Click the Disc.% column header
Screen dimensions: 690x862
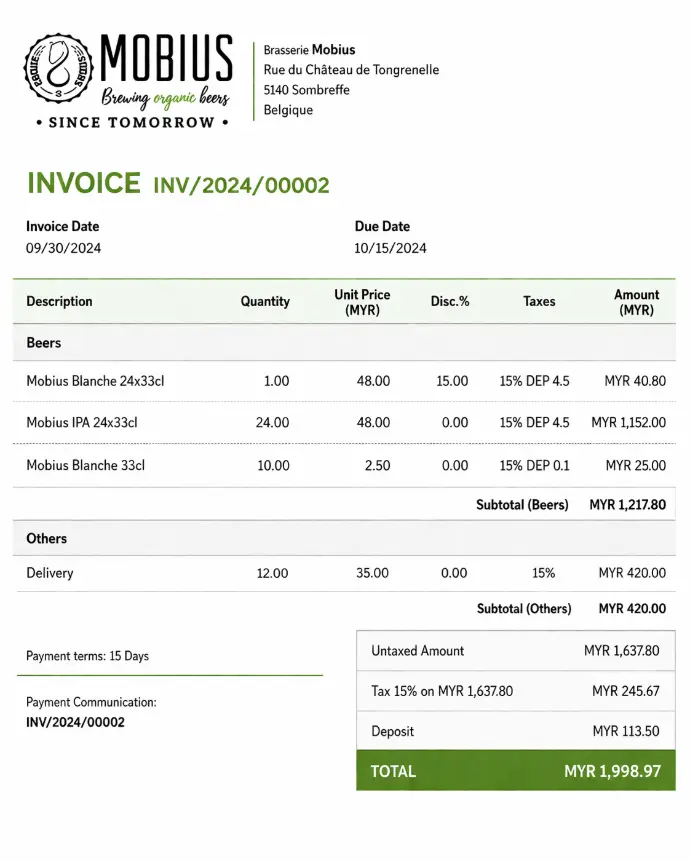(x=450, y=301)
